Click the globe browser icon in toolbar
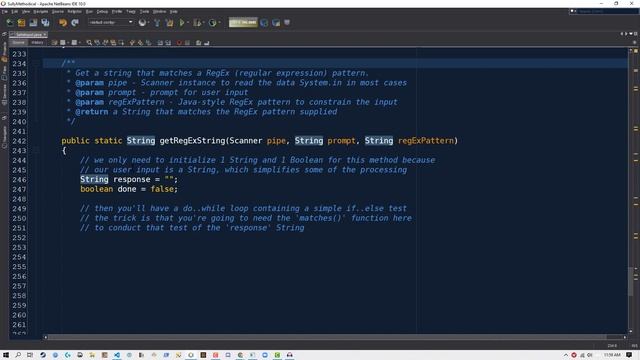This screenshot has width=640, height=360. click(142, 23)
